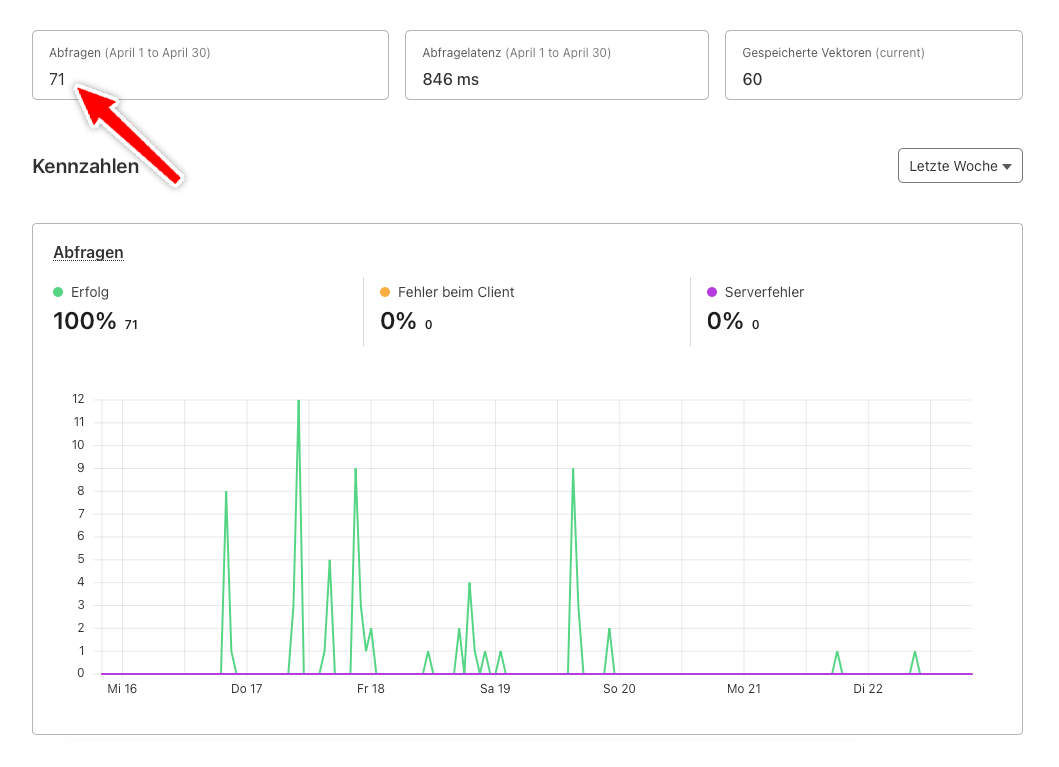This screenshot has height=767, width=1059.
Task: Click the orange Fehler beim Client dot
Action: [385, 292]
